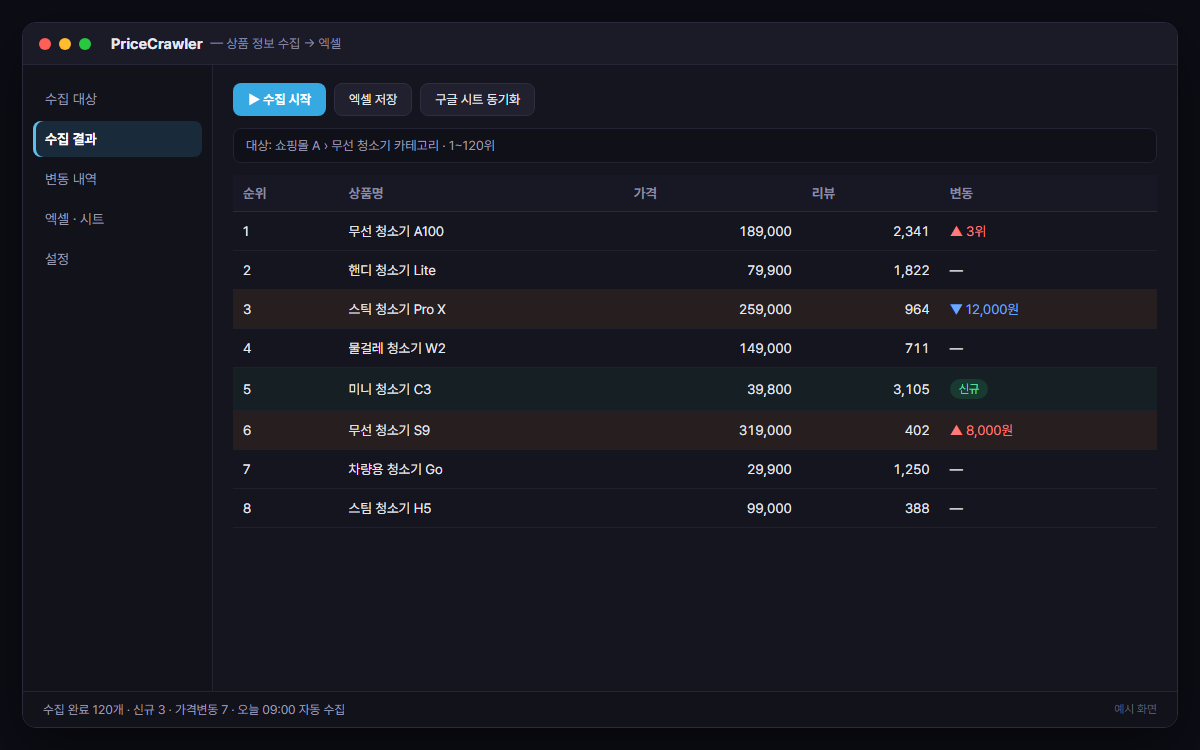The image size is (1200, 750).
Task: Click price cell 319,000
Action: (765, 430)
